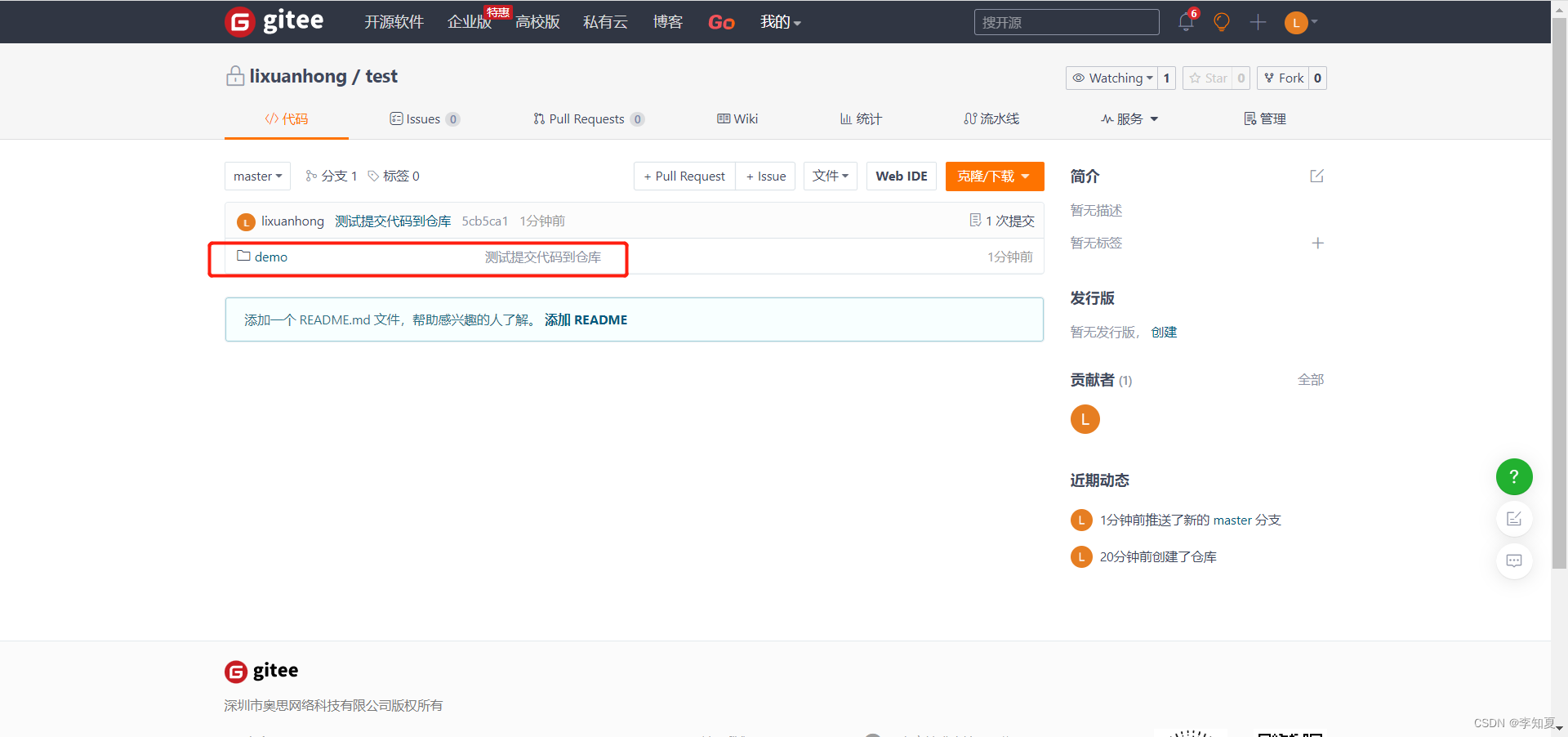Open the 克隆/下载 dropdown
This screenshot has height=737, width=1568.
(x=995, y=176)
